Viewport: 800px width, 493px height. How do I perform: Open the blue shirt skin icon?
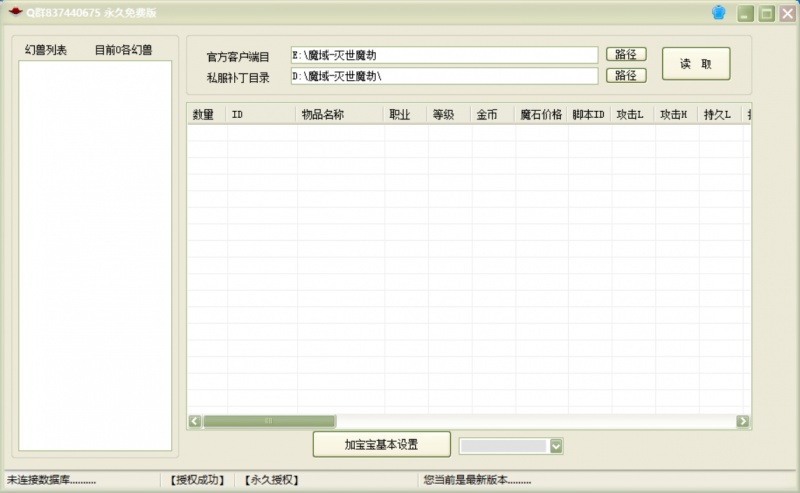coord(718,12)
